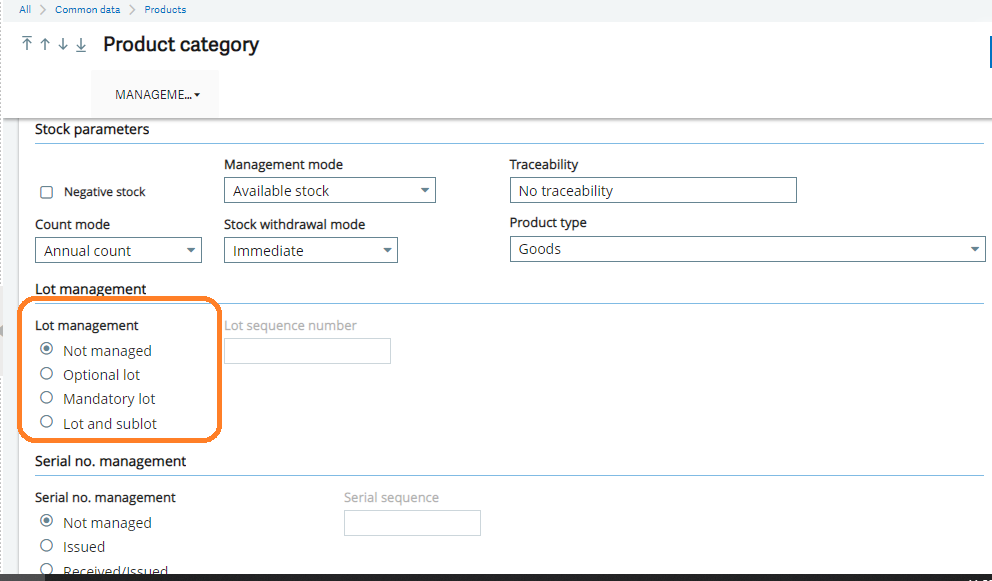Select the Optional lot radio button
This screenshot has height=581, width=992.
tap(46, 374)
